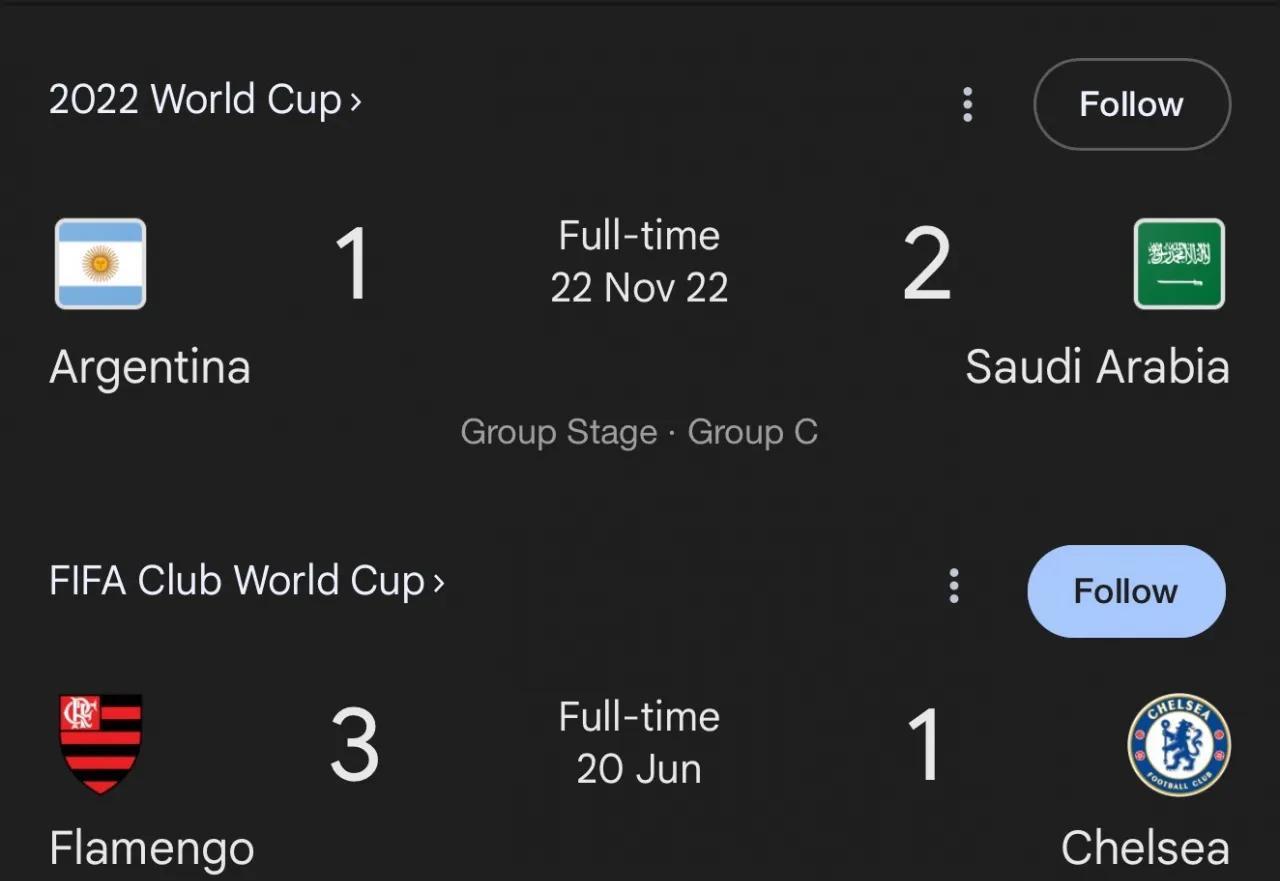Screen dimensions: 1280x881
Task: Tap the Argentina flag icon
Action: 100,264
